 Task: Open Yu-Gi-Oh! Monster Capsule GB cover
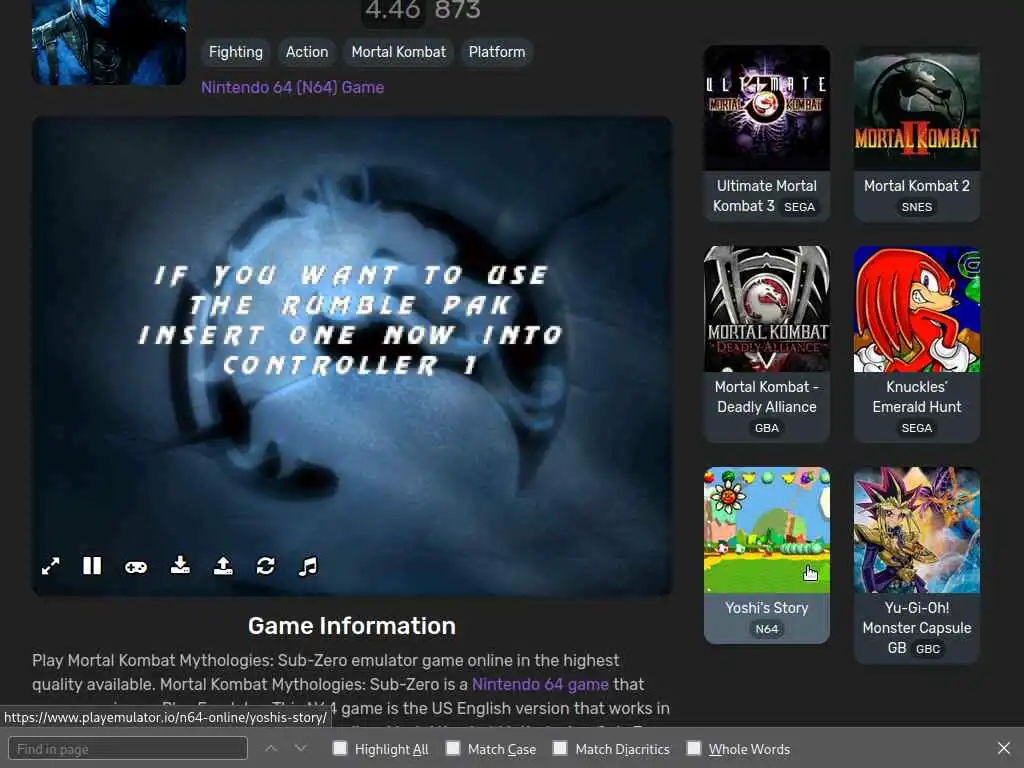tap(917, 530)
